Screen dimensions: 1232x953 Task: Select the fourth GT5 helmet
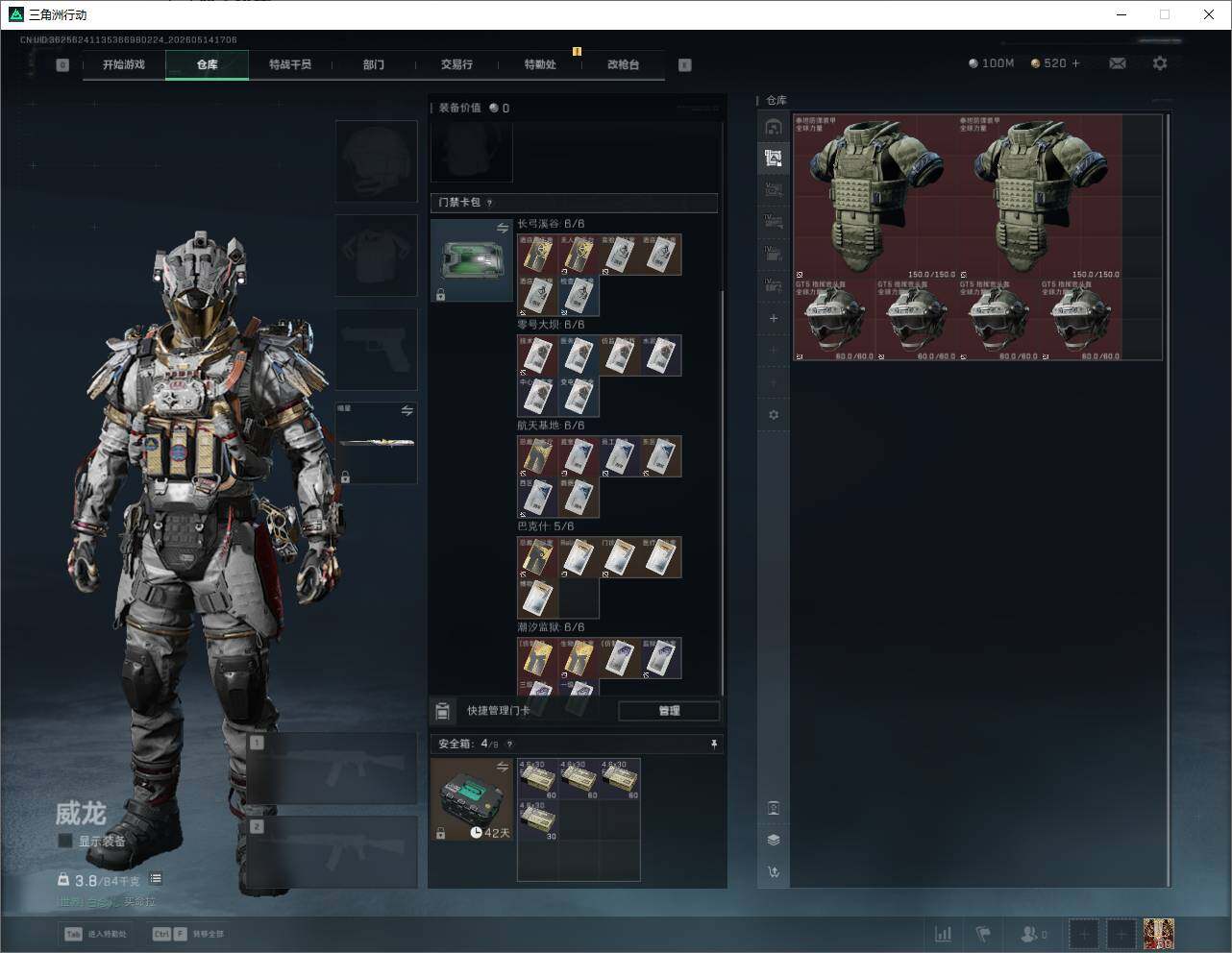click(x=1080, y=320)
